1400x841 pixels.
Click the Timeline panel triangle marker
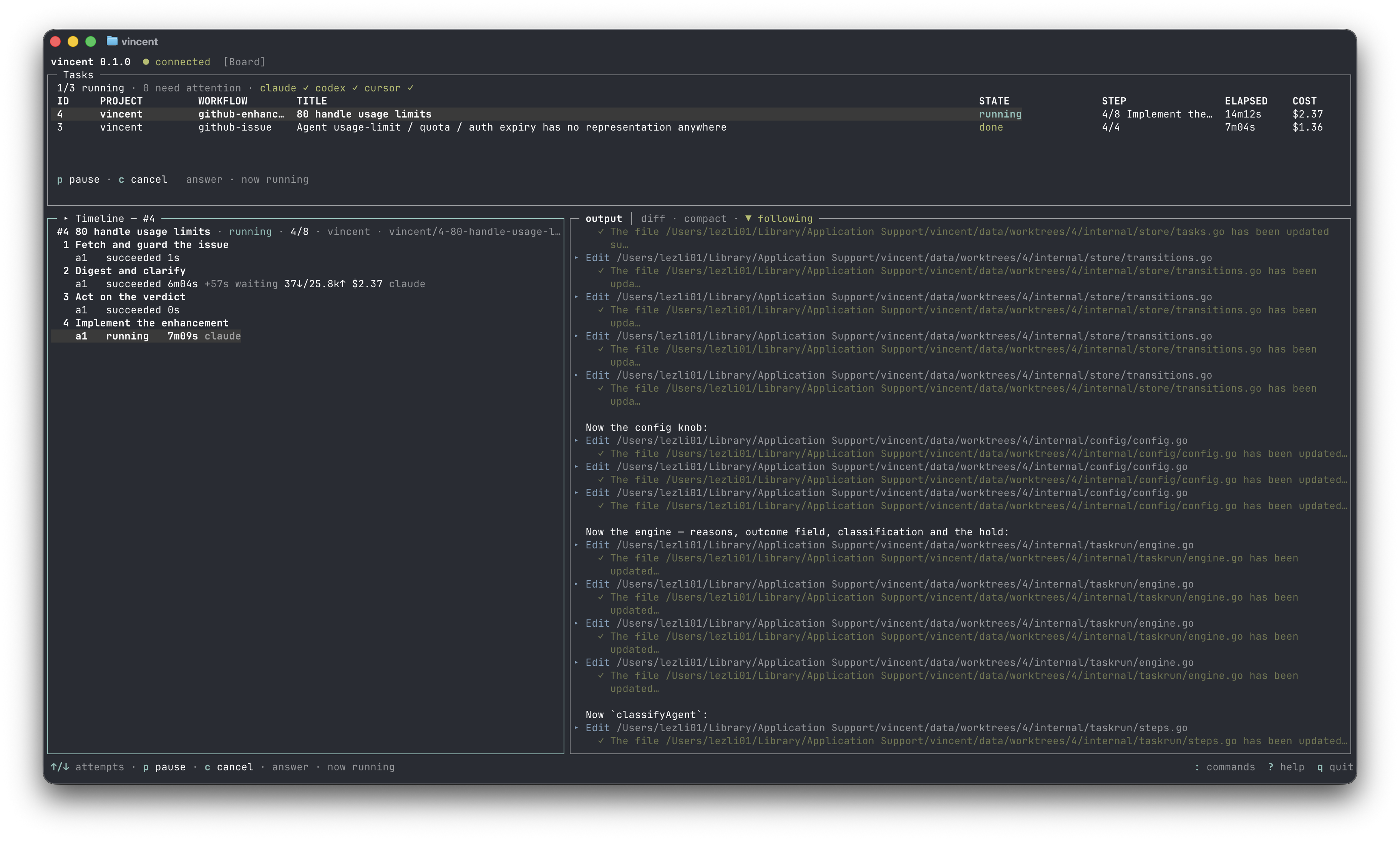(x=66, y=218)
